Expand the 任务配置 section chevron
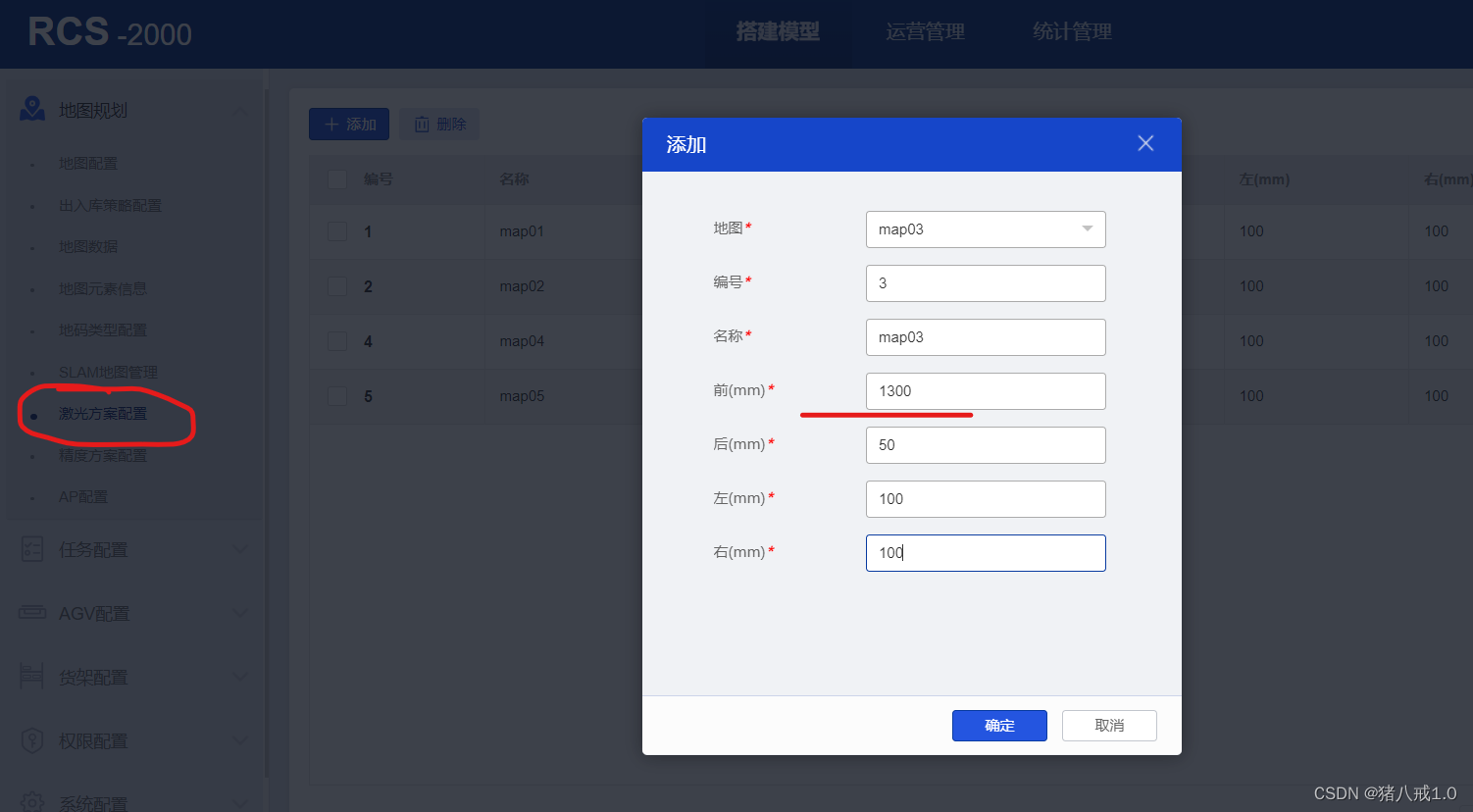 [x=239, y=549]
